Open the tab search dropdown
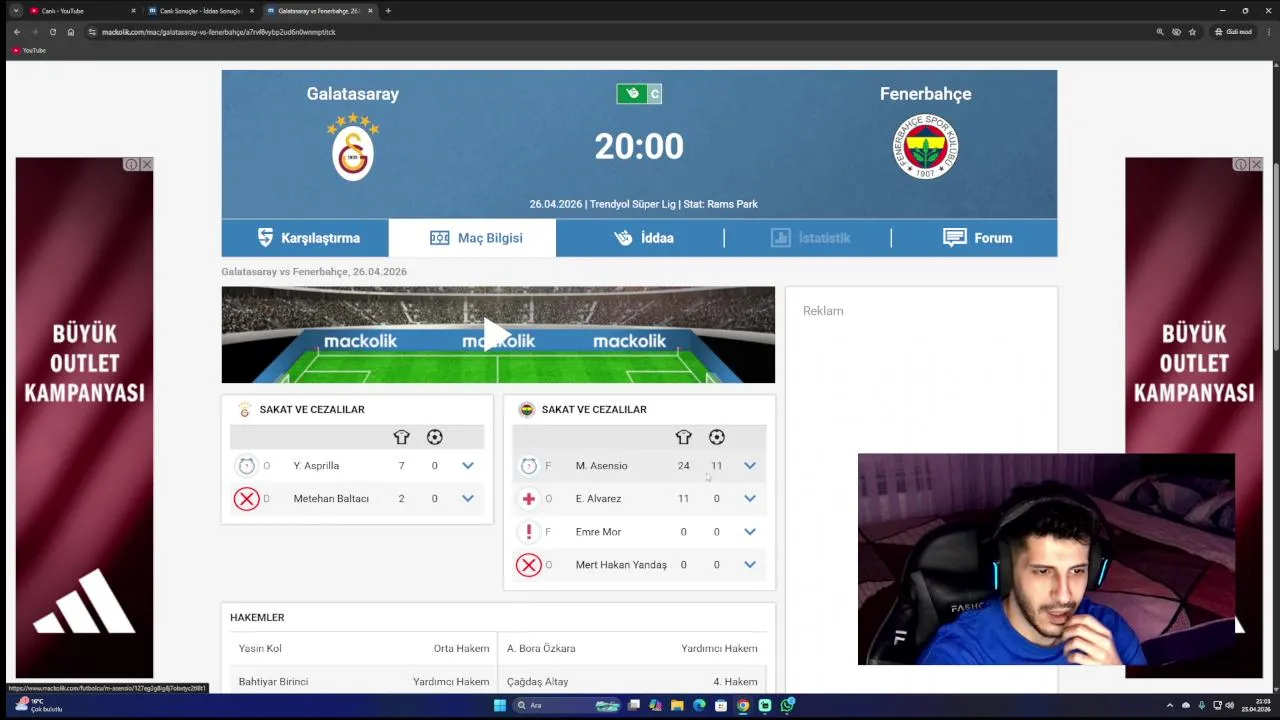The width and height of the screenshot is (1280, 720). (x=15, y=11)
